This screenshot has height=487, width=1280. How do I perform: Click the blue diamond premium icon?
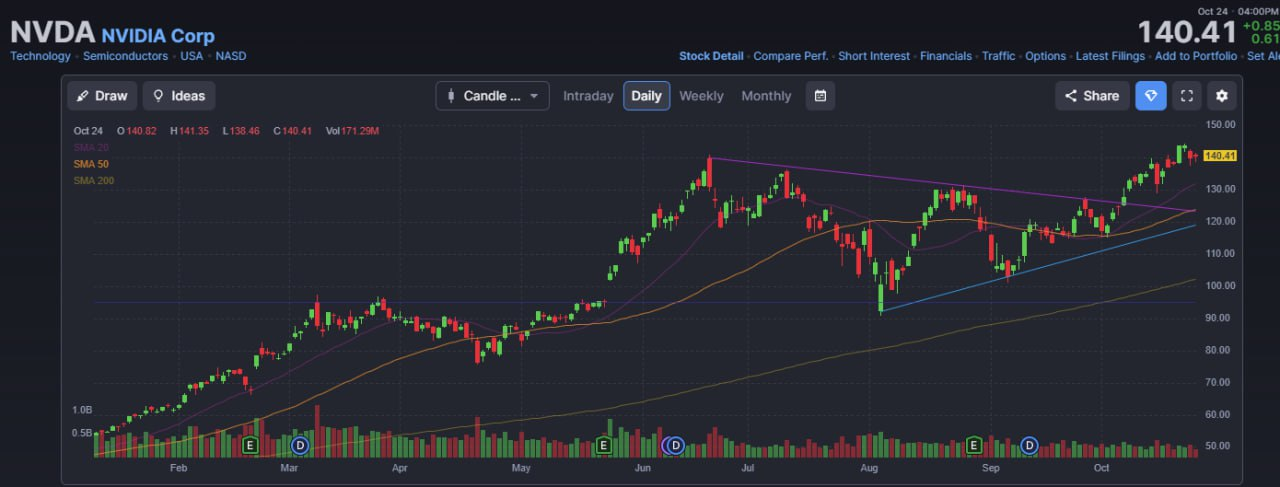[1150, 96]
